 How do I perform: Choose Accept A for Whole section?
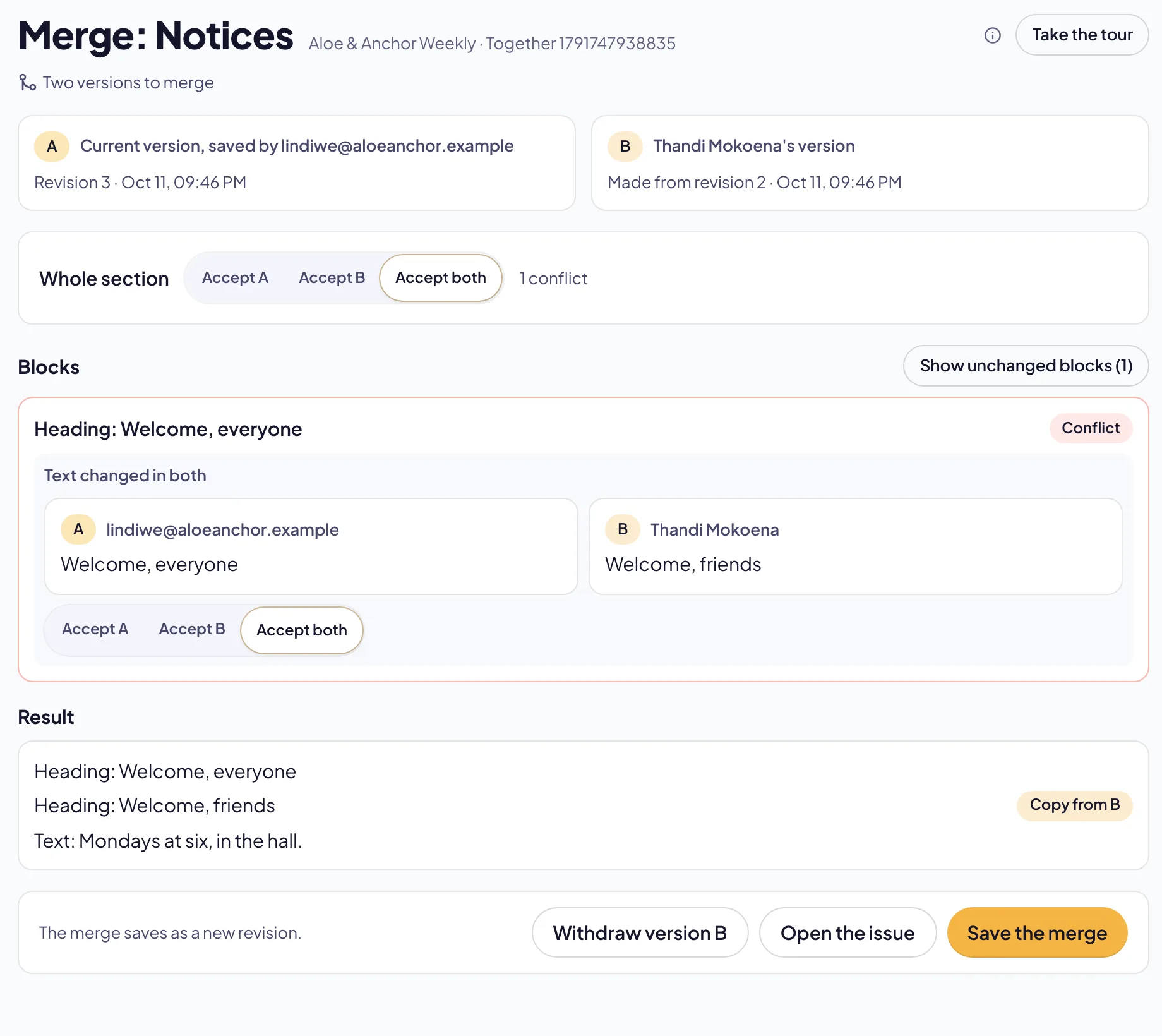(x=235, y=278)
